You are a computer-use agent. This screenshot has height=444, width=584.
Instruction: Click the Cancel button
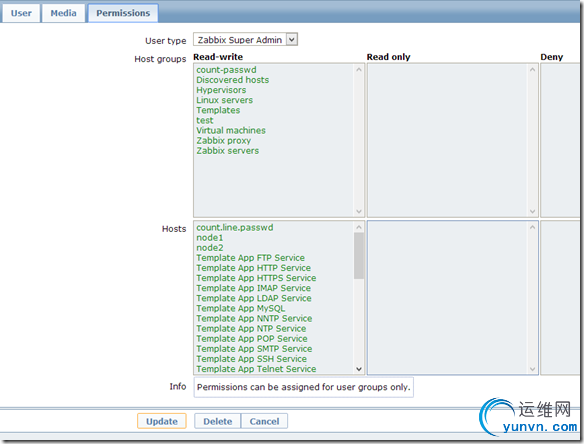(x=264, y=421)
